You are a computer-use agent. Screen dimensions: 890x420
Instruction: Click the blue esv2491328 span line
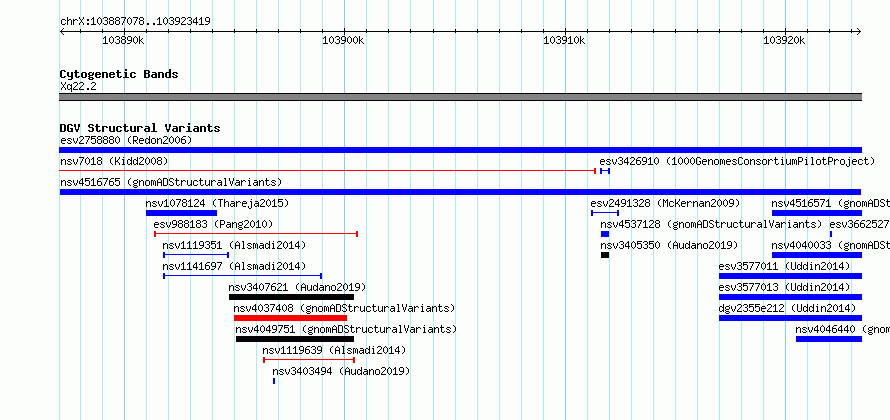pos(605,213)
